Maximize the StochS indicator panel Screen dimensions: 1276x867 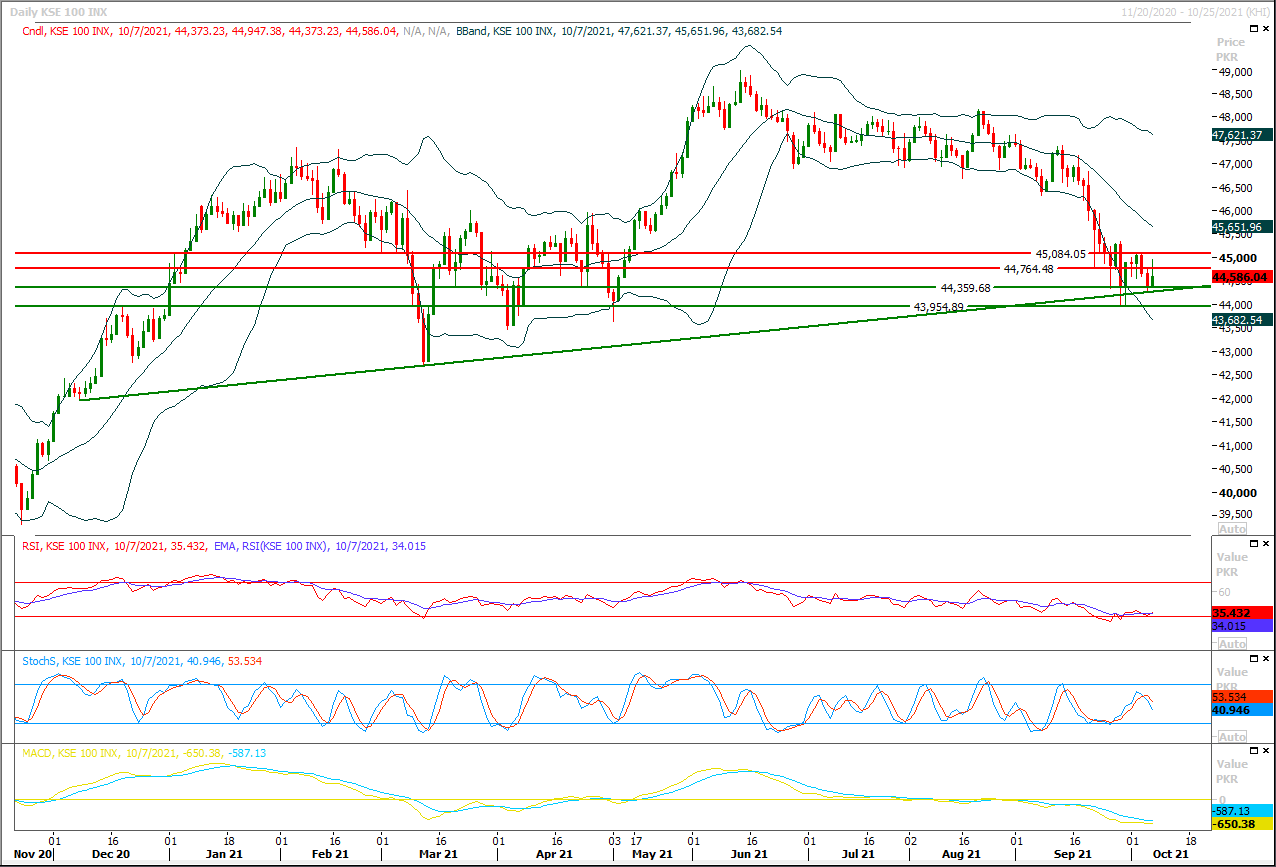click(1255, 658)
